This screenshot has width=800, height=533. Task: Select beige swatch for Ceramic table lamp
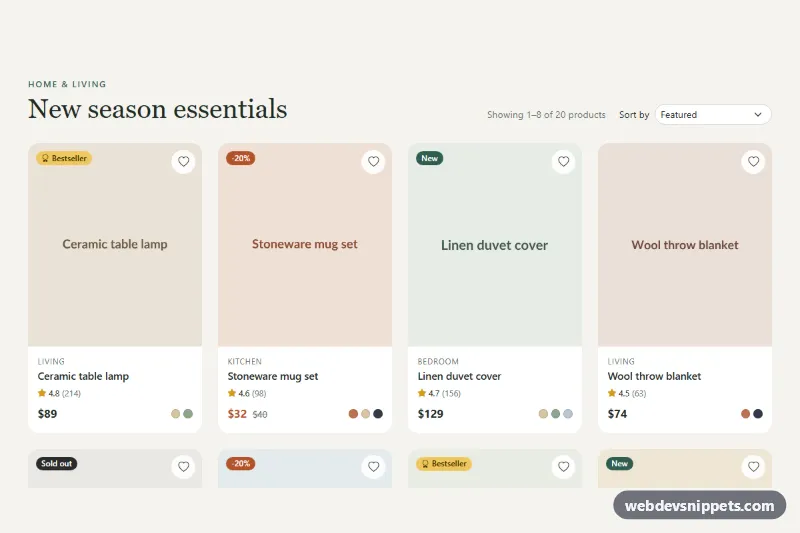tap(176, 414)
